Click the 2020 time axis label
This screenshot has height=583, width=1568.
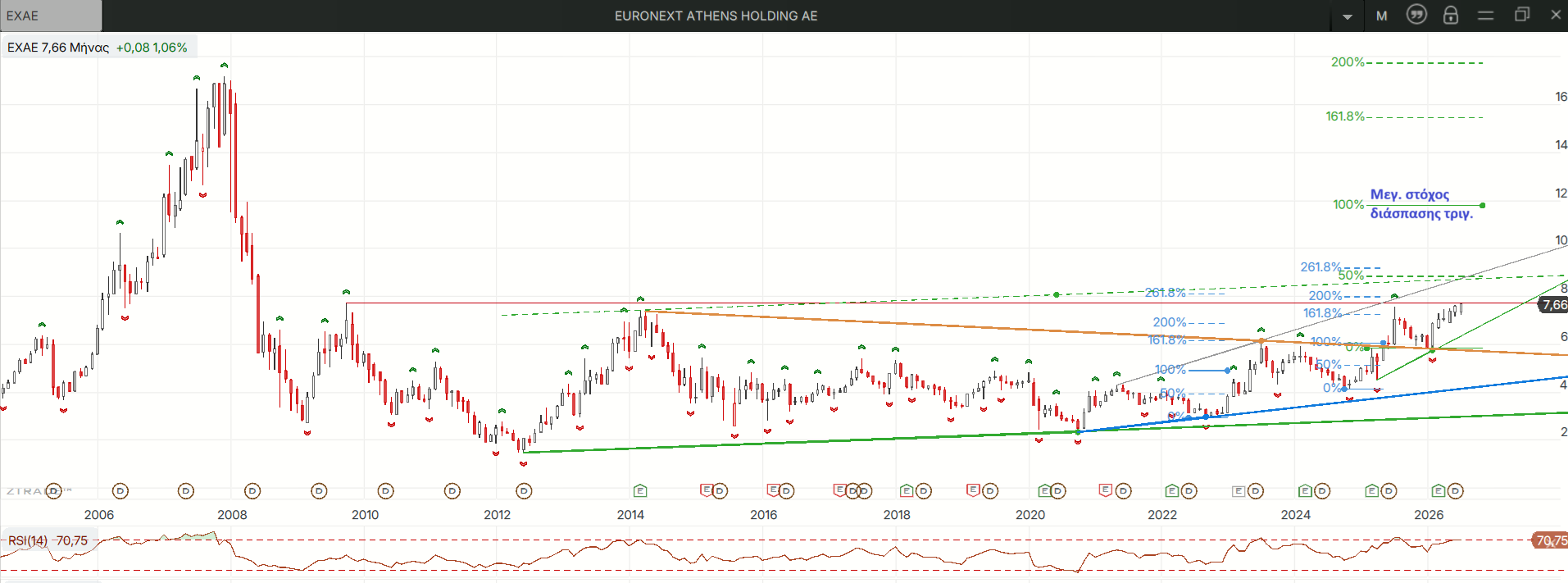[x=1030, y=515]
